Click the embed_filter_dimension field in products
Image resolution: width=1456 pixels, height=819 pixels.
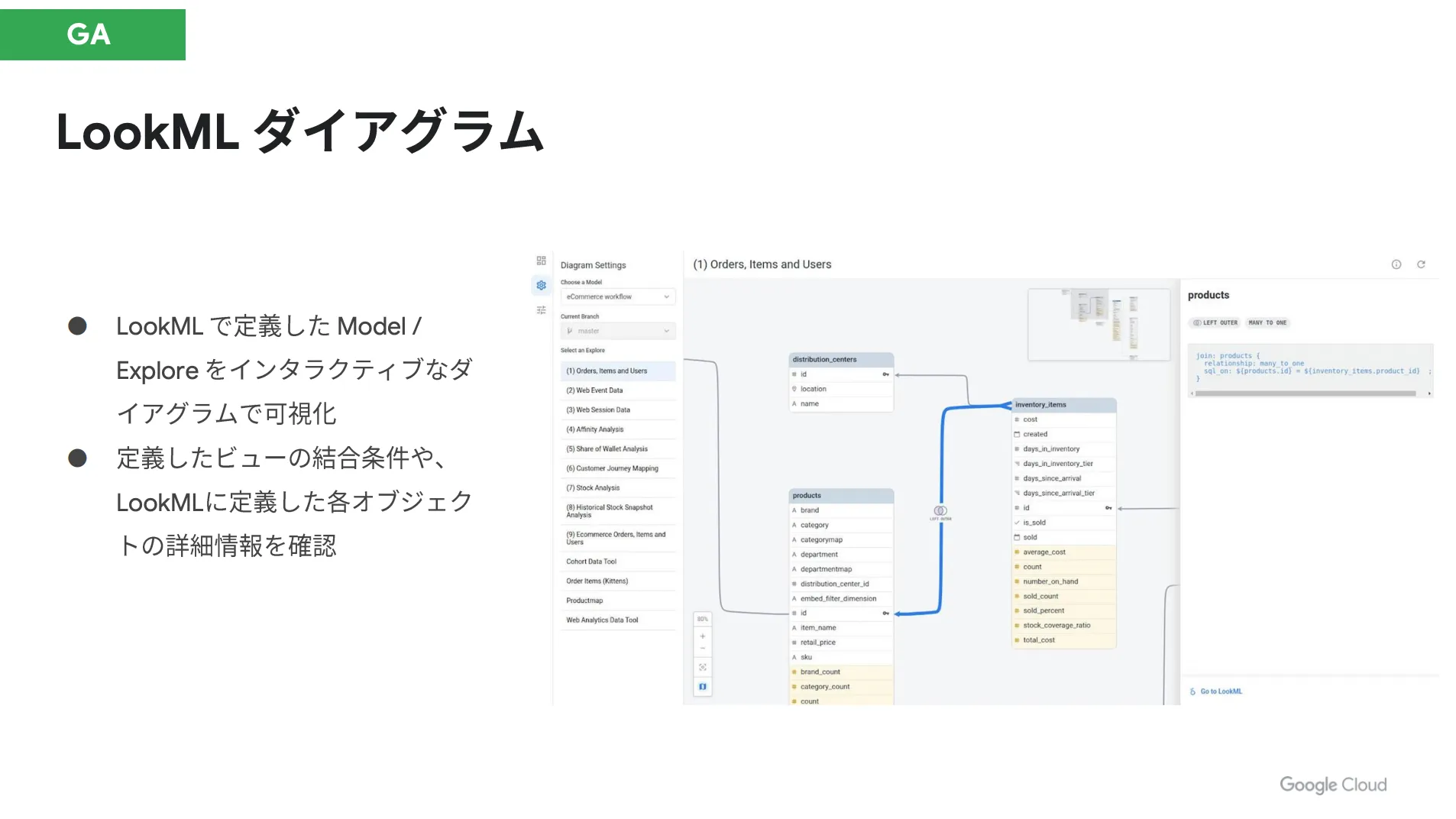841,598
